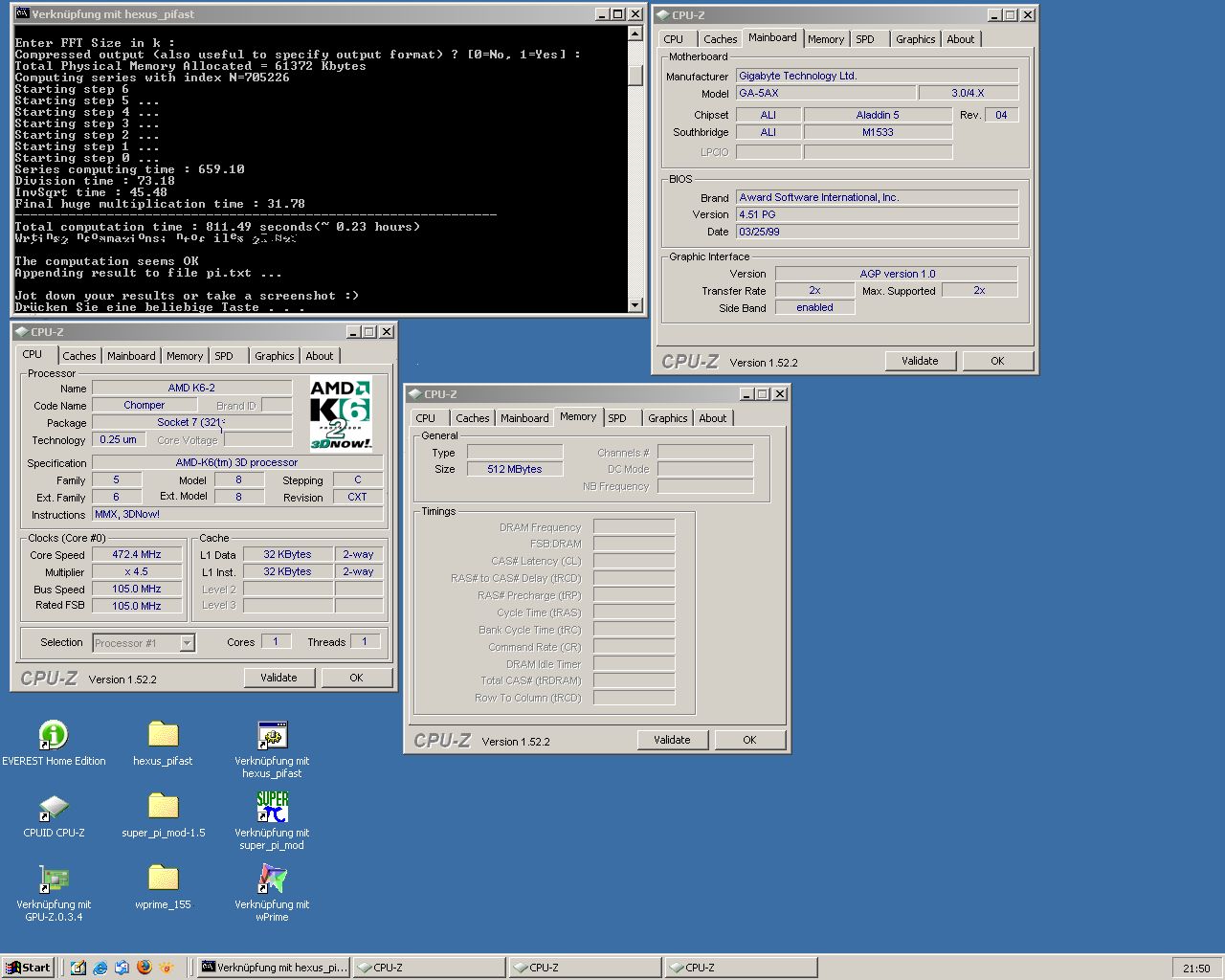Click the Manufacturer field Gigabyte Technology Ltd.

coord(877,76)
